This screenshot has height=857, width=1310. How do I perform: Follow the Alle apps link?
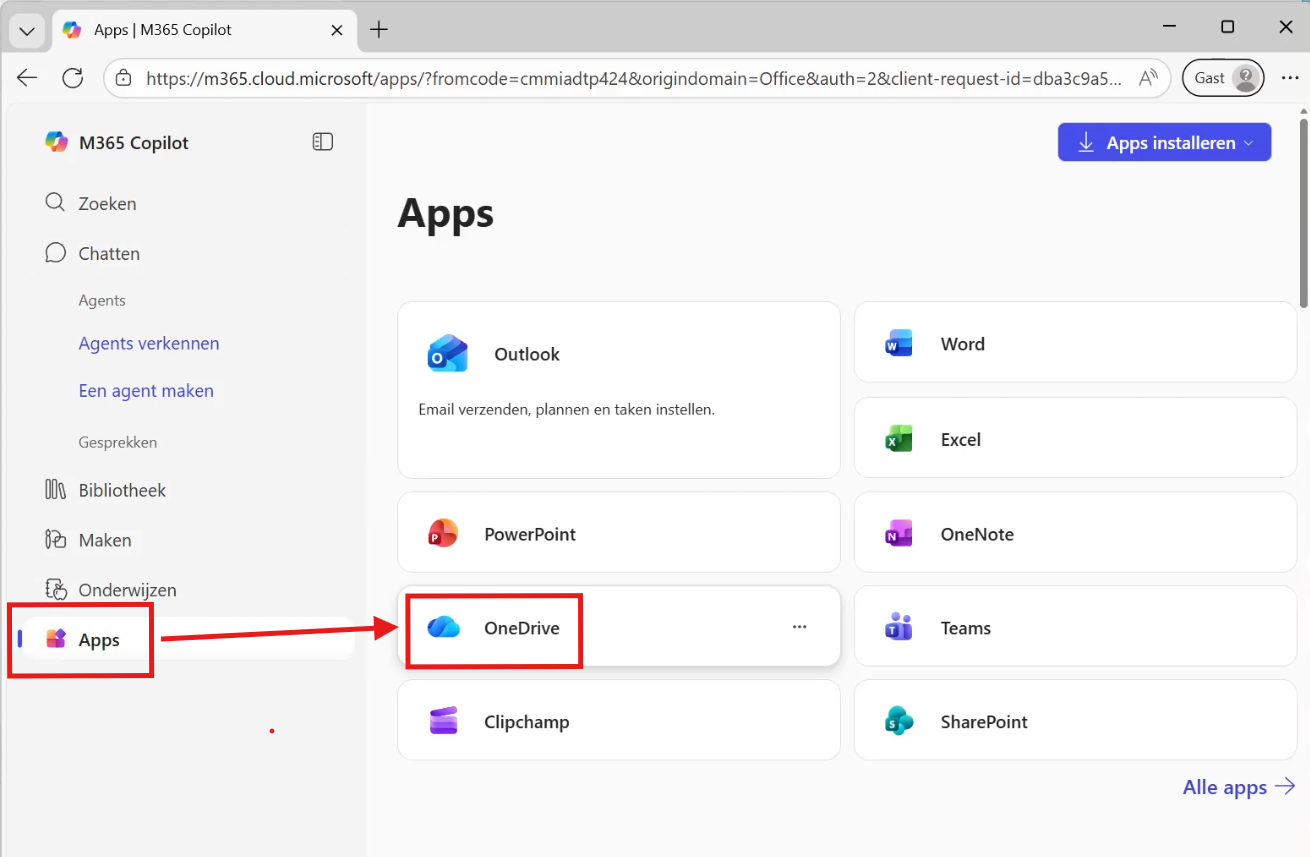1238,787
